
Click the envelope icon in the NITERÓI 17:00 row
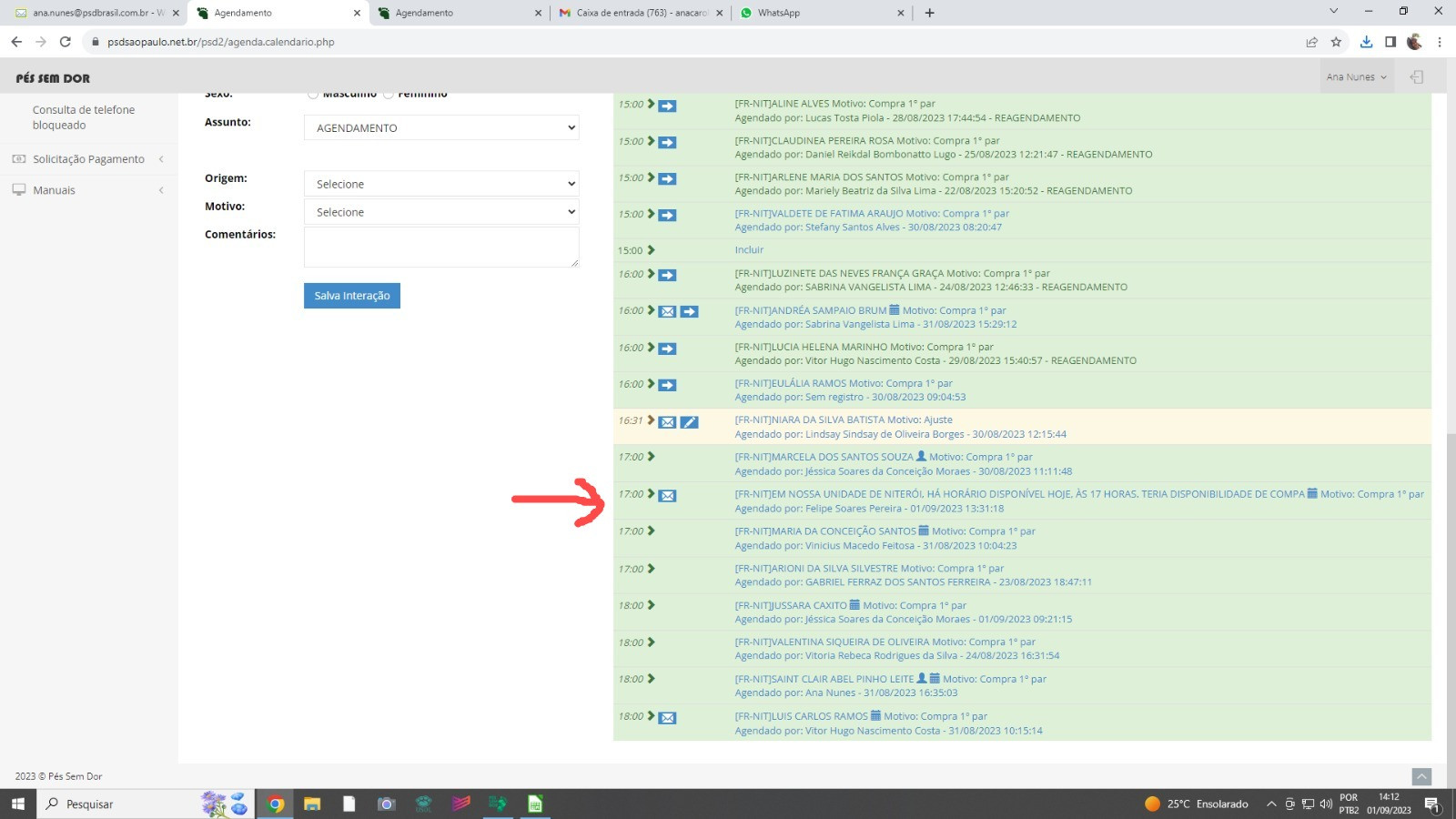667,496
